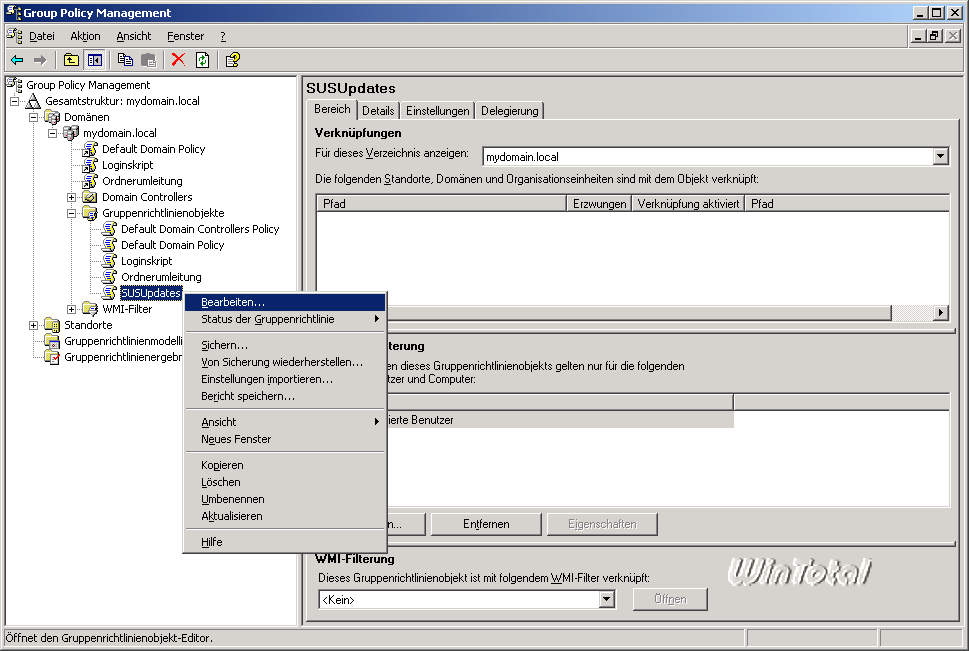Click the Back arrow toolbar icon
969x651 pixels.
click(x=17, y=60)
